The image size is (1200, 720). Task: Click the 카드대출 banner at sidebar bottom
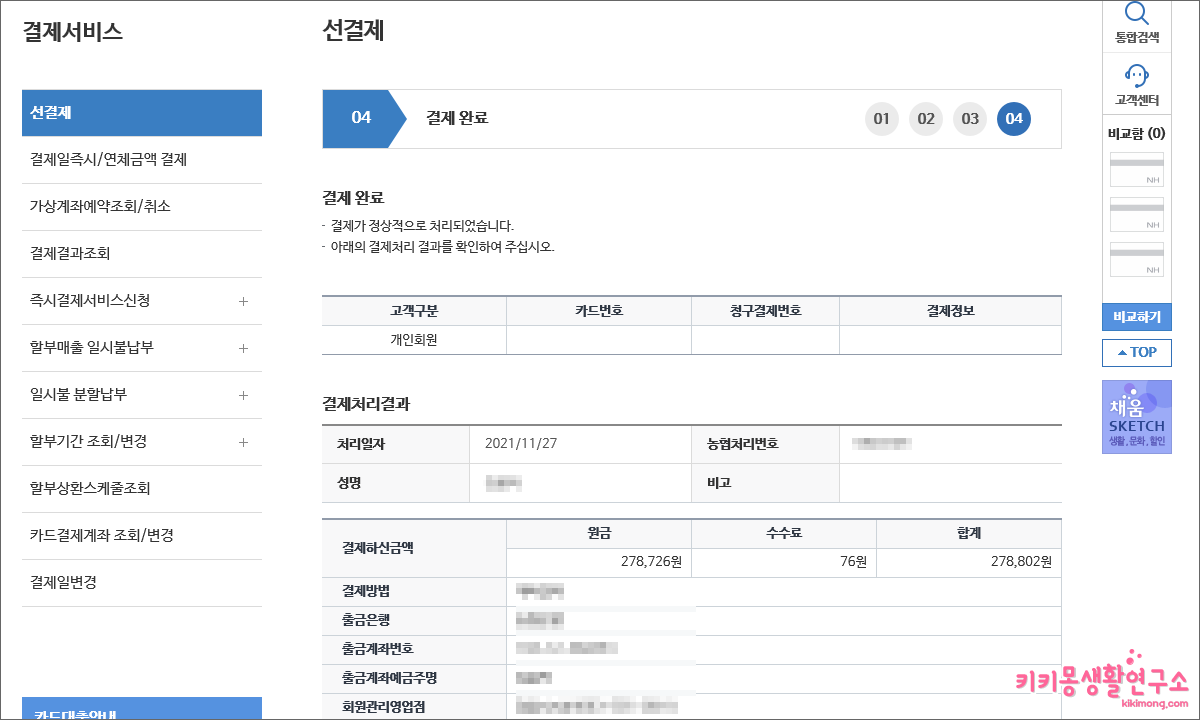point(141,709)
